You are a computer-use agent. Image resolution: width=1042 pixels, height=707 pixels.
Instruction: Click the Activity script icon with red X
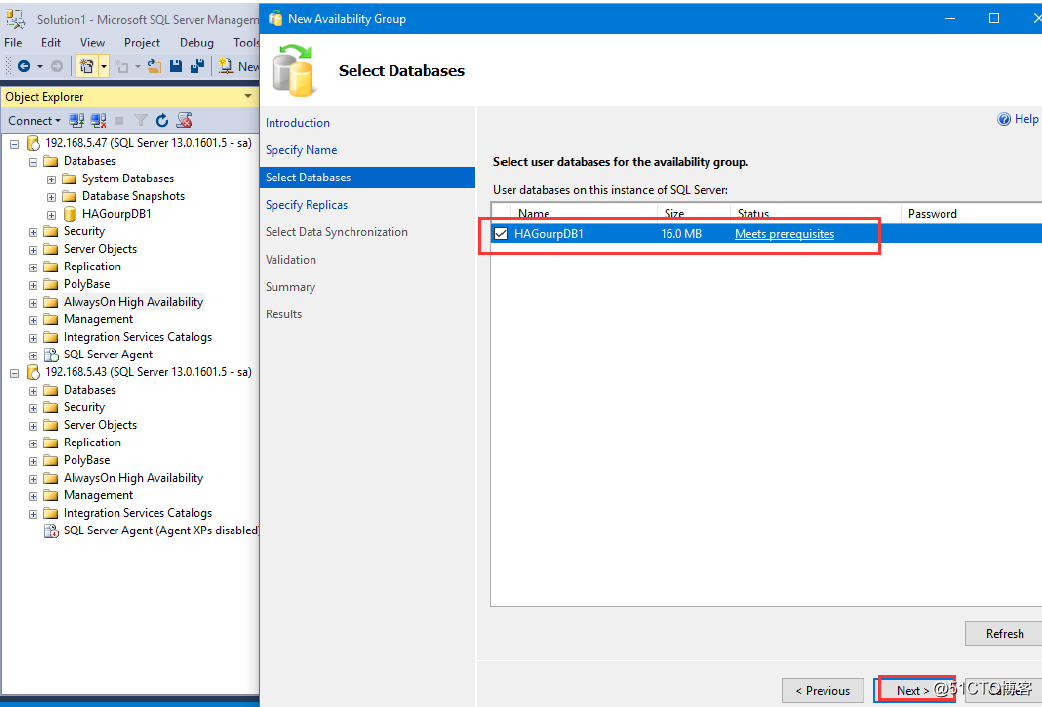[x=184, y=120]
